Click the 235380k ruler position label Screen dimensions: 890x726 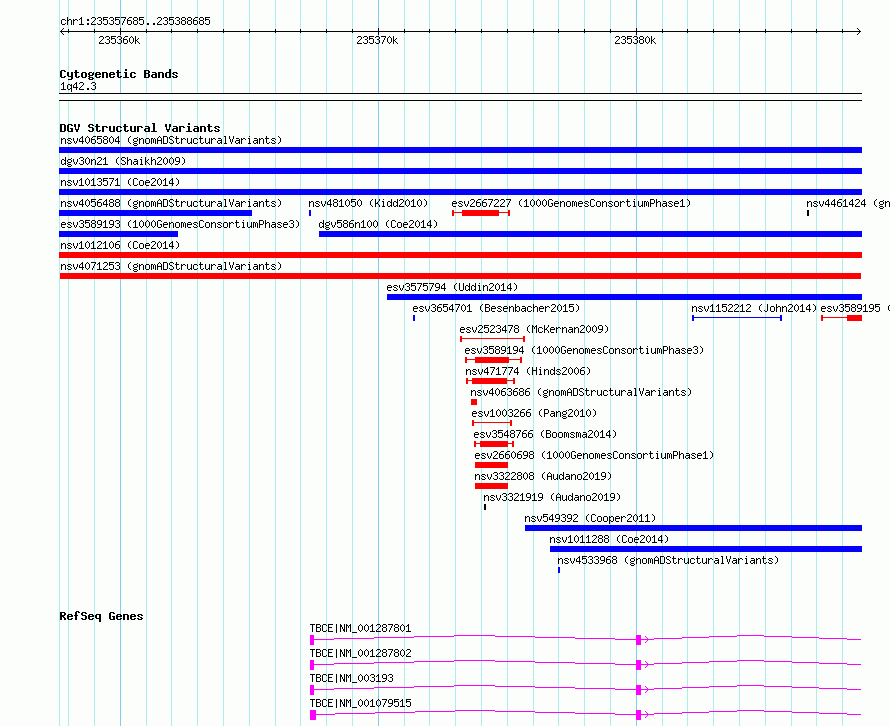[x=635, y=40]
